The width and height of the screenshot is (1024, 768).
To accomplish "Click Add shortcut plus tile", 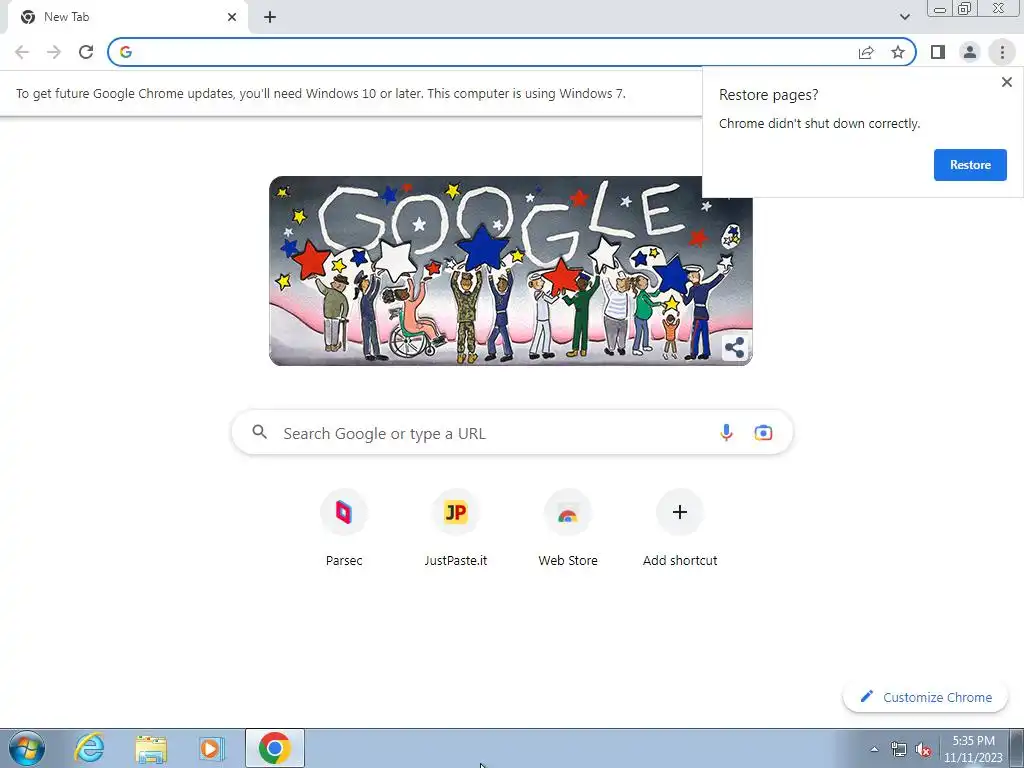I will [680, 529].
